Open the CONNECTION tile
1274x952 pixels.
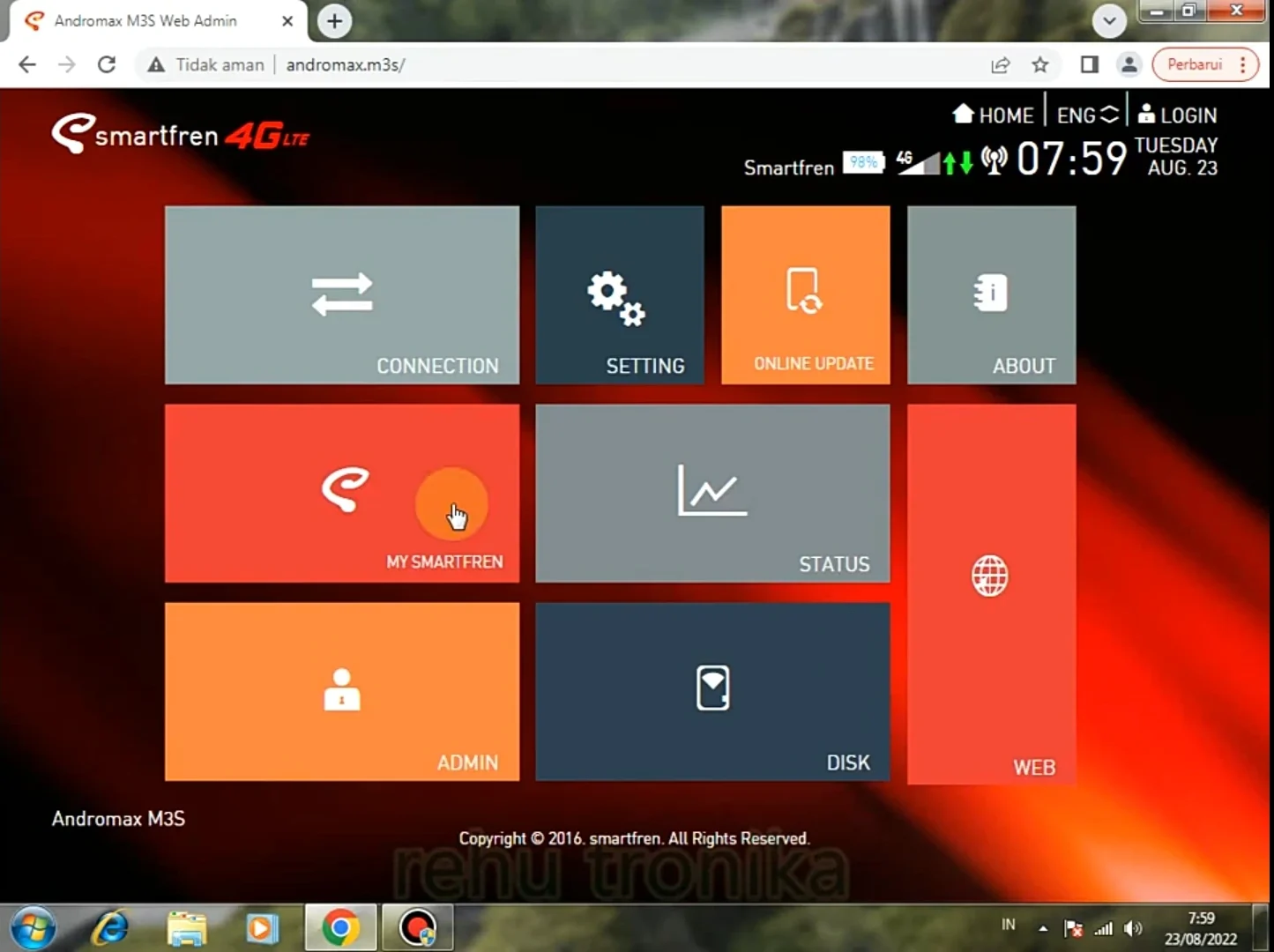[x=342, y=295]
